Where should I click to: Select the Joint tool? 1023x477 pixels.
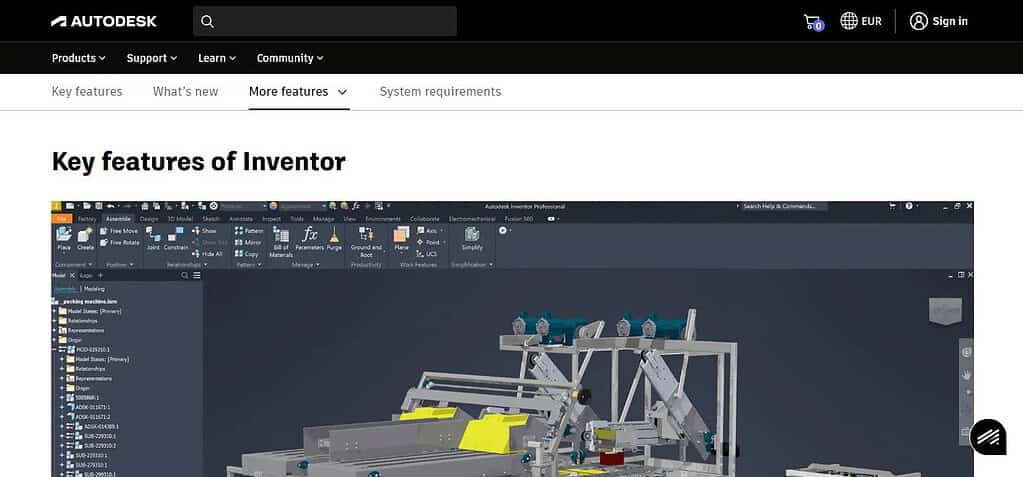153,239
